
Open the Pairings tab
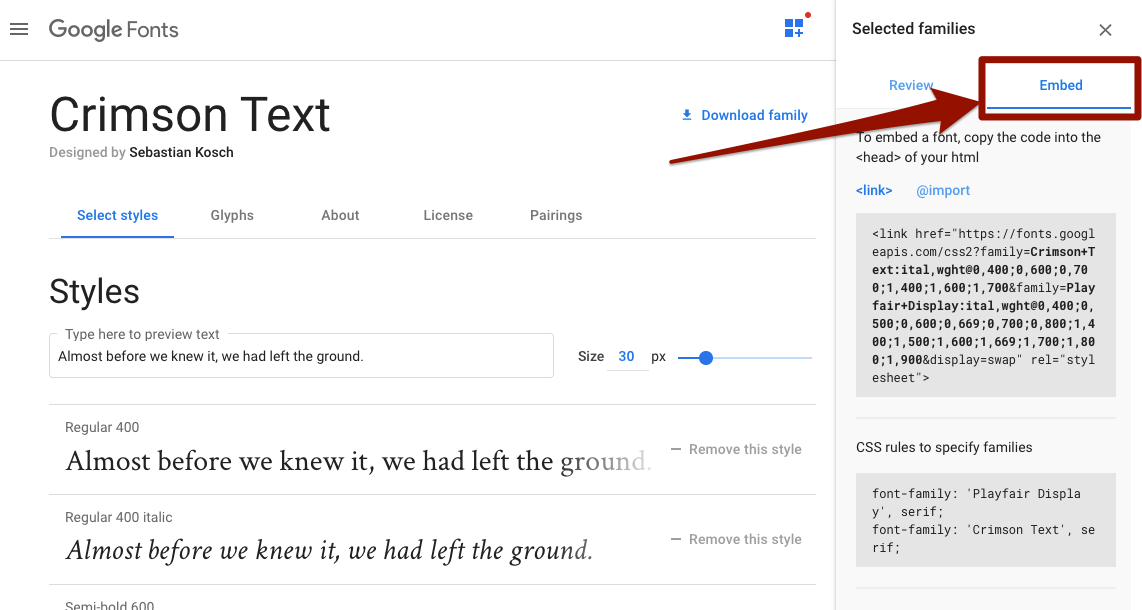[x=556, y=215]
